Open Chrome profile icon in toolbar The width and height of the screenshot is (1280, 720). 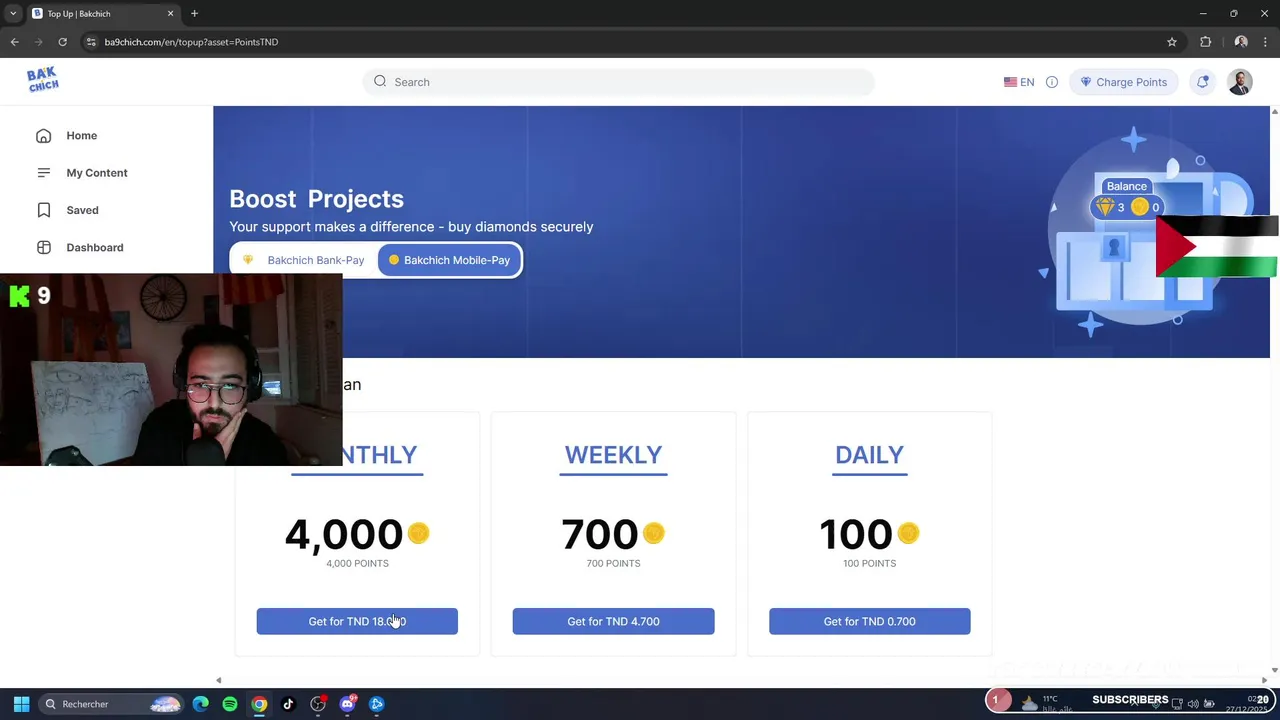point(1241,42)
